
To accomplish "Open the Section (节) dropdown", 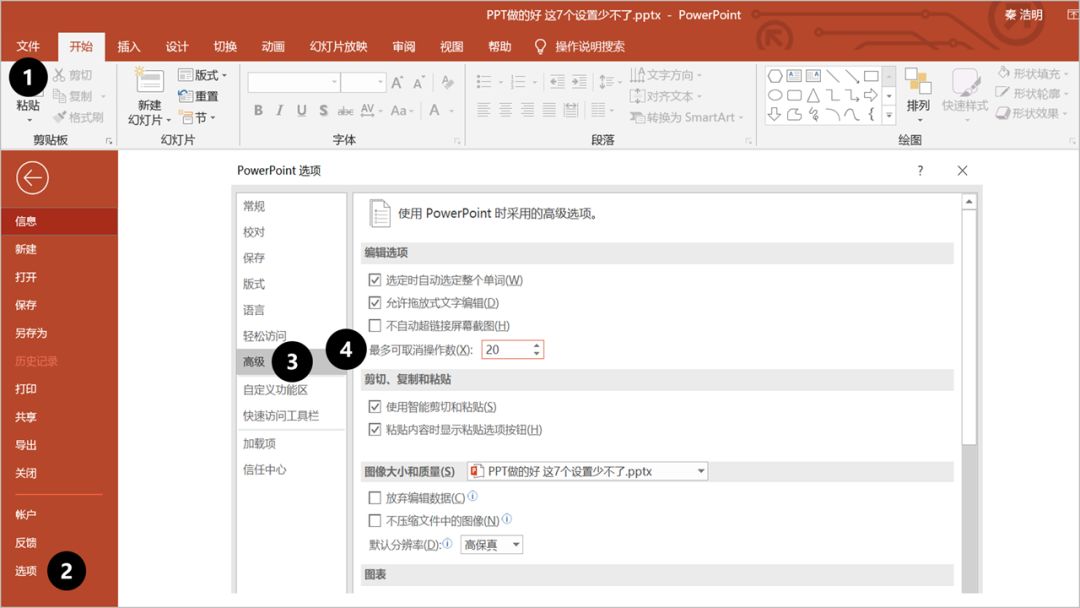I will (x=197, y=117).
